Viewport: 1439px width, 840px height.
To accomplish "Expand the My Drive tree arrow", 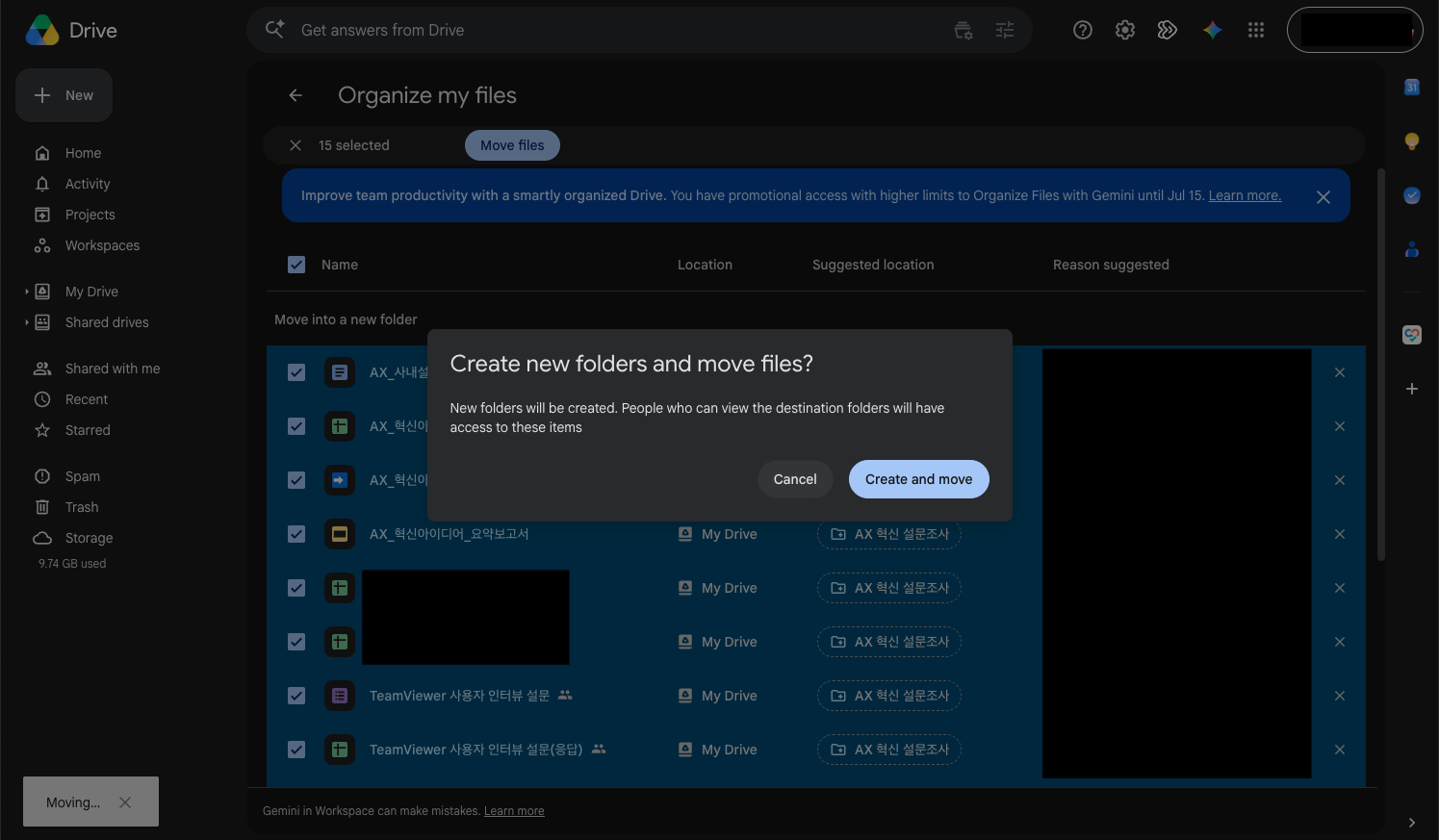I will (26, 292).
